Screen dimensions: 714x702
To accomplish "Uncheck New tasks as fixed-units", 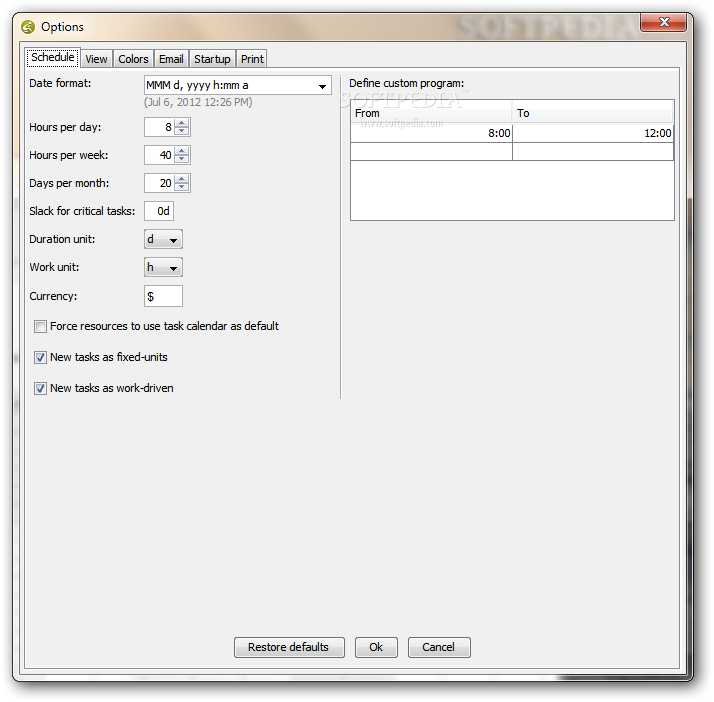I will [40, 357].
